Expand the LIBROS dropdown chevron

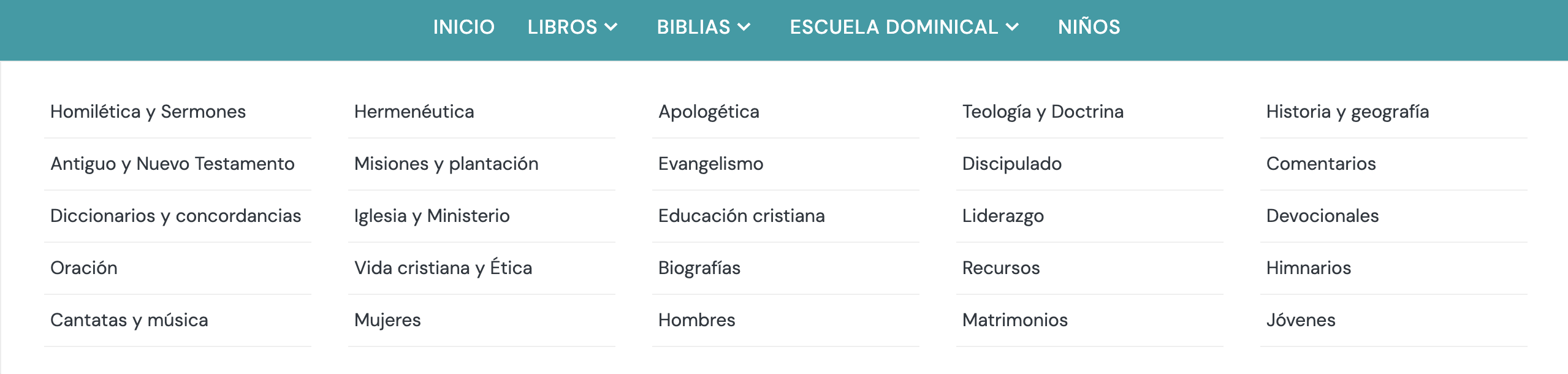[x=611, y=27]
